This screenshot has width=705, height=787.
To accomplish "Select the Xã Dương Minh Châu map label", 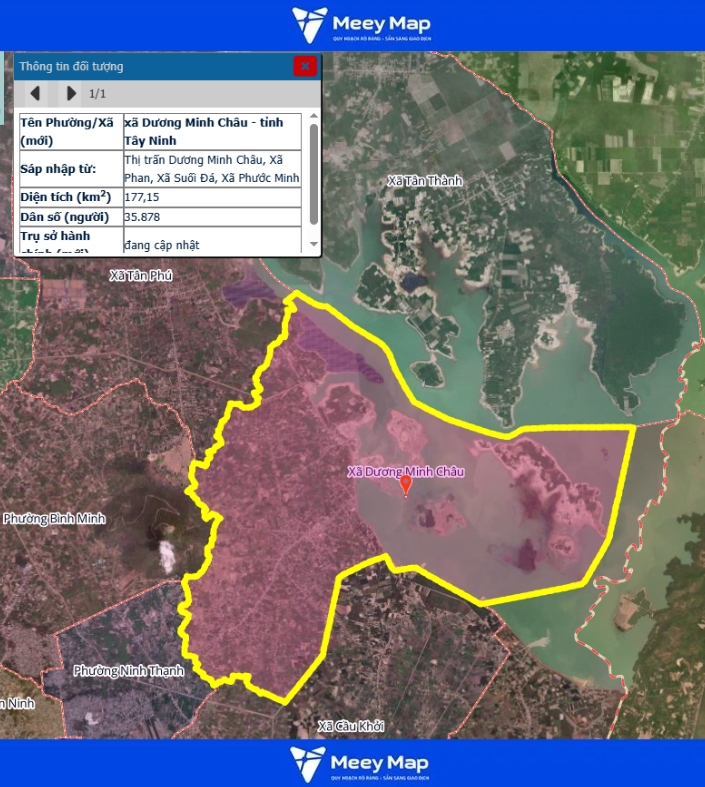I will click(405, 471).
